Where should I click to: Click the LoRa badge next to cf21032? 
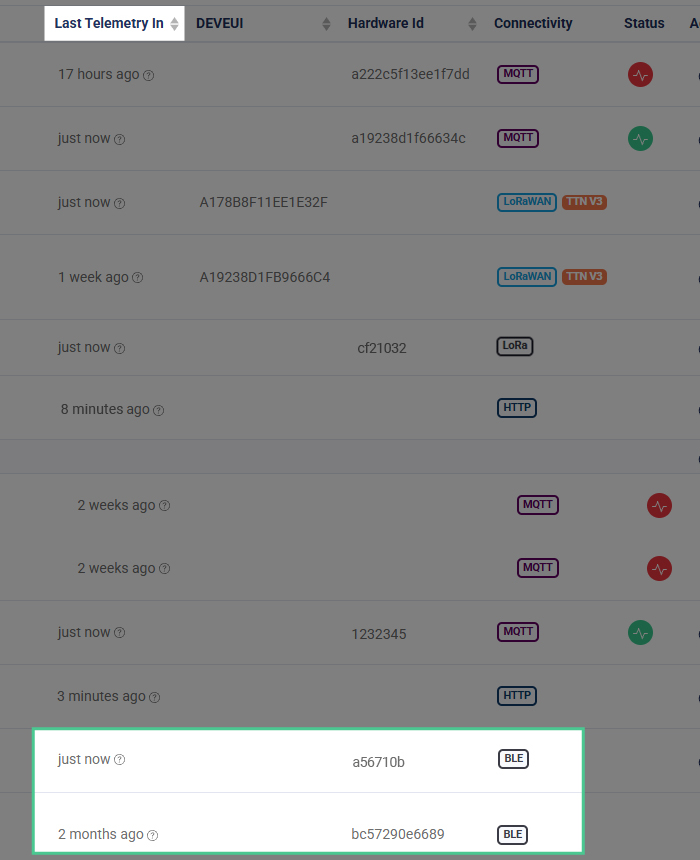pyautogui.click(x=515, y=346)
